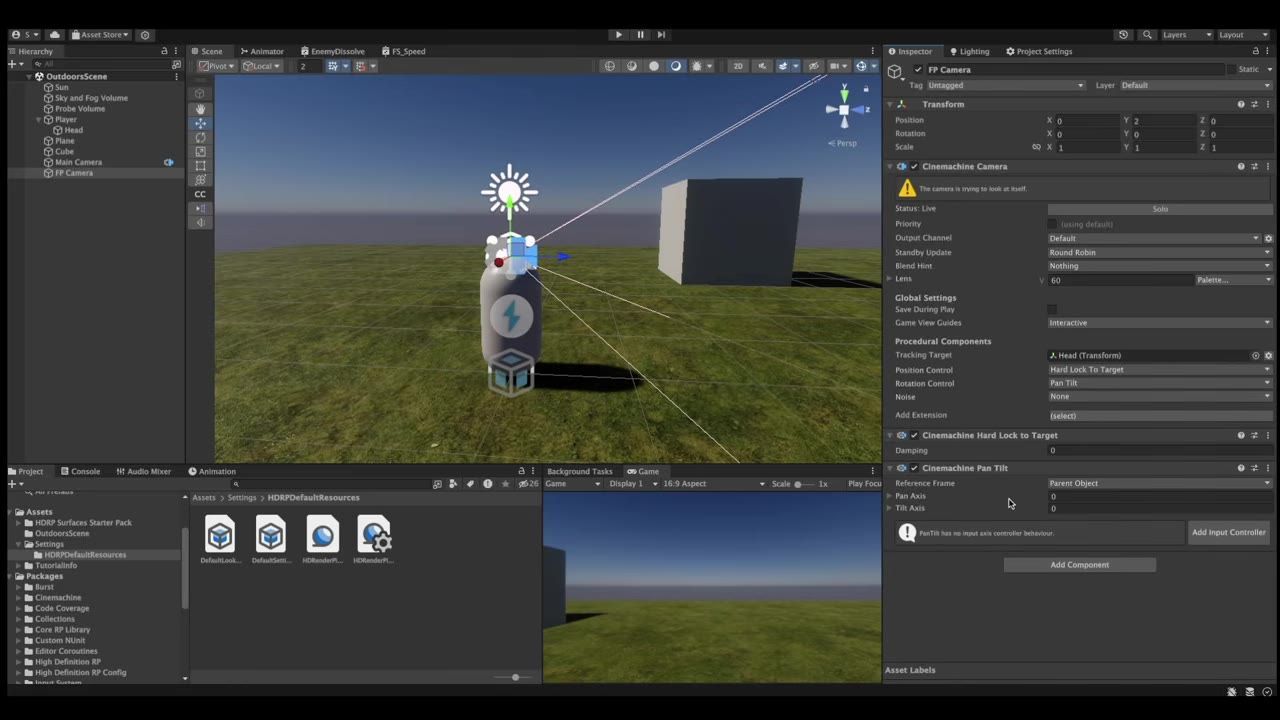Click Output Channel gear icon
This screenshot has height=720, width=1280.
[1268, 239]
